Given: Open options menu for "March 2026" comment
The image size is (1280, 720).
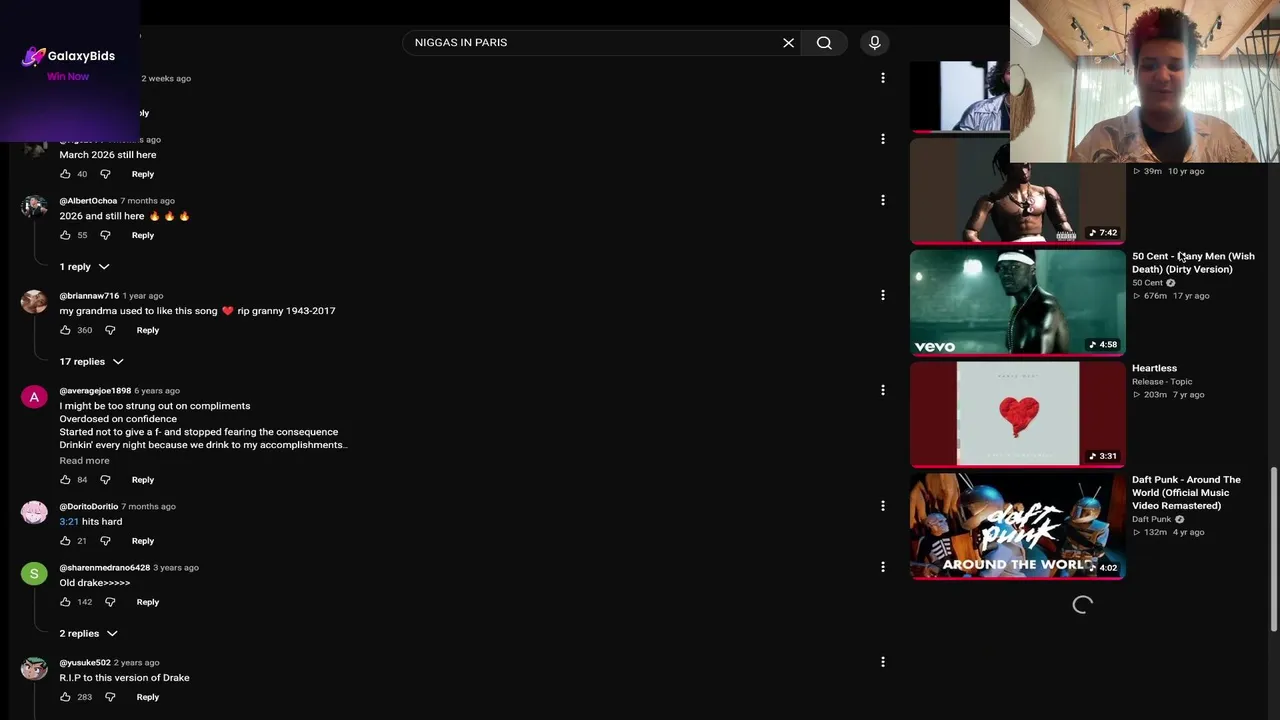Looking at the screenshot, I should click(883, 139).
